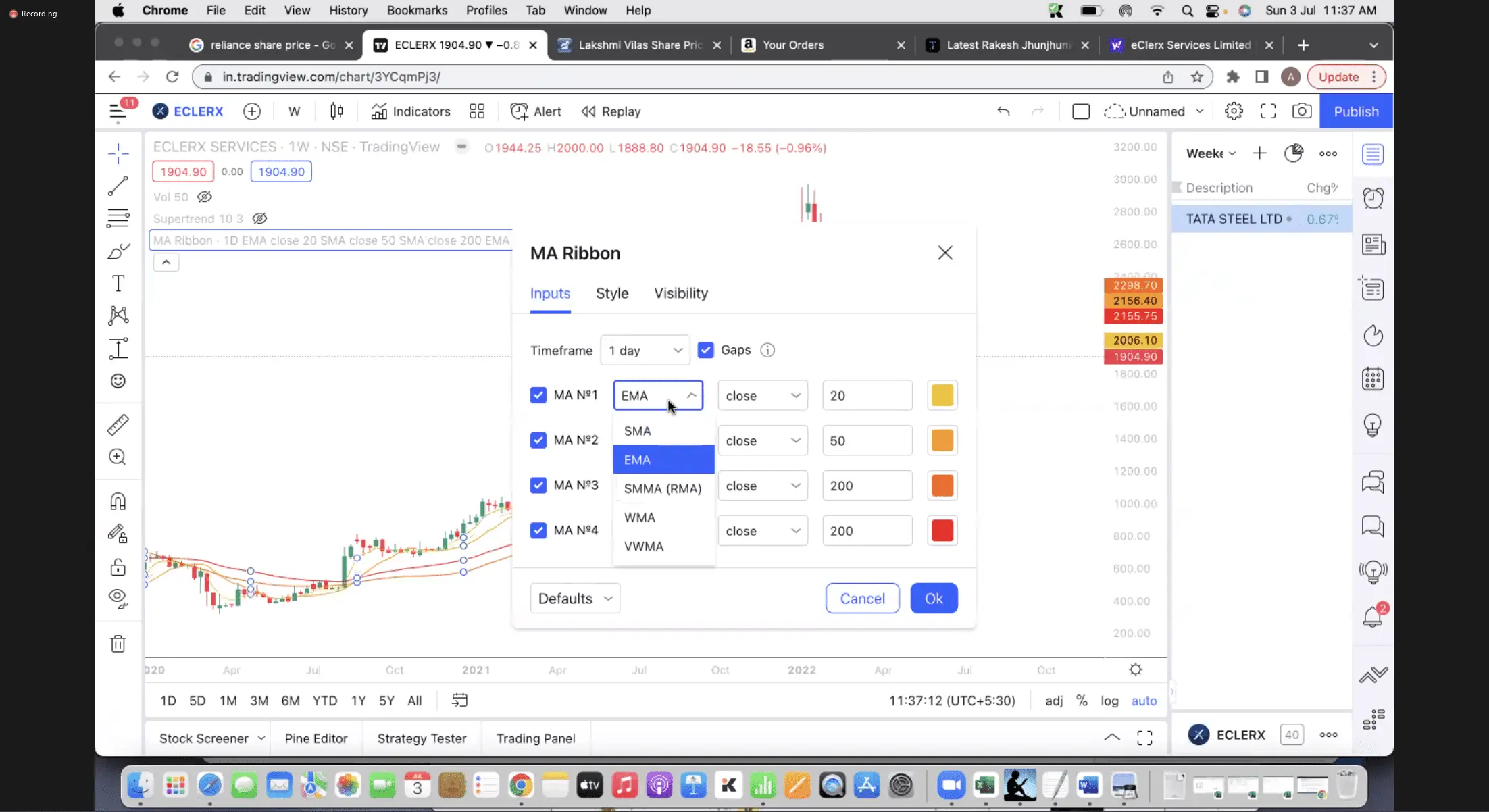Take a chart snapshot with camera icon
The width and height of the screenshot is (1489, 812).
1301,111
